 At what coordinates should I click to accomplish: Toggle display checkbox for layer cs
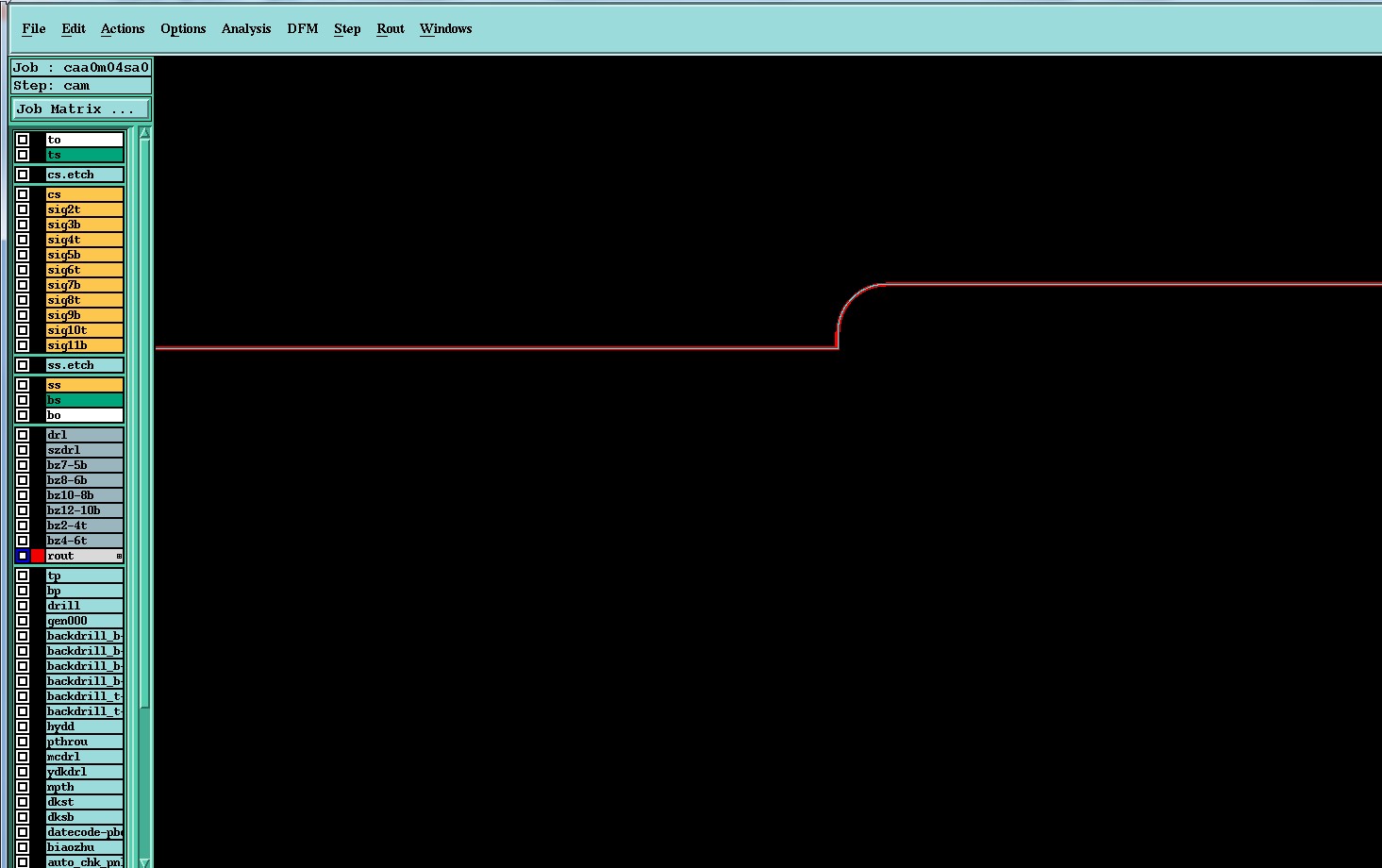click(23, 194)
